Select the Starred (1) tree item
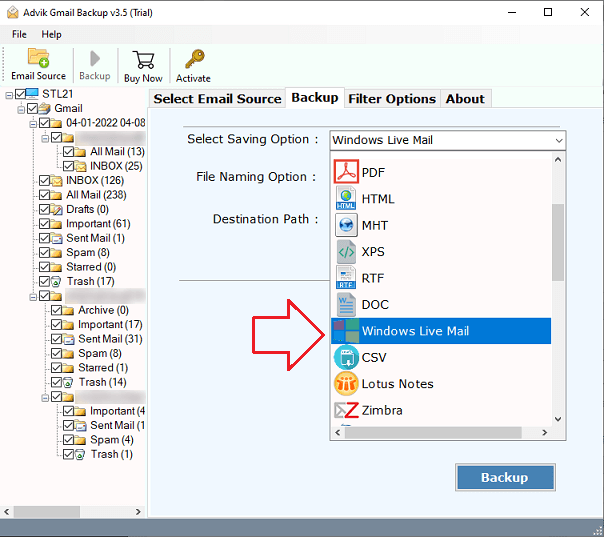 pyautogui.click(x=103, y=368)
